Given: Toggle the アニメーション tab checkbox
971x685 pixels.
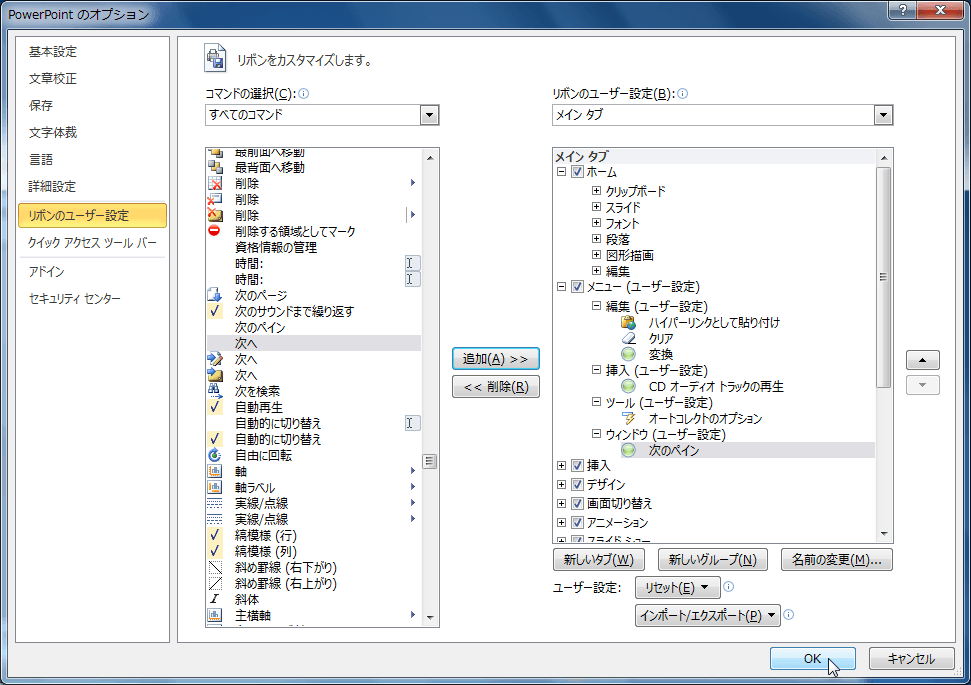Looking at the screenshot, I should 577,523.
